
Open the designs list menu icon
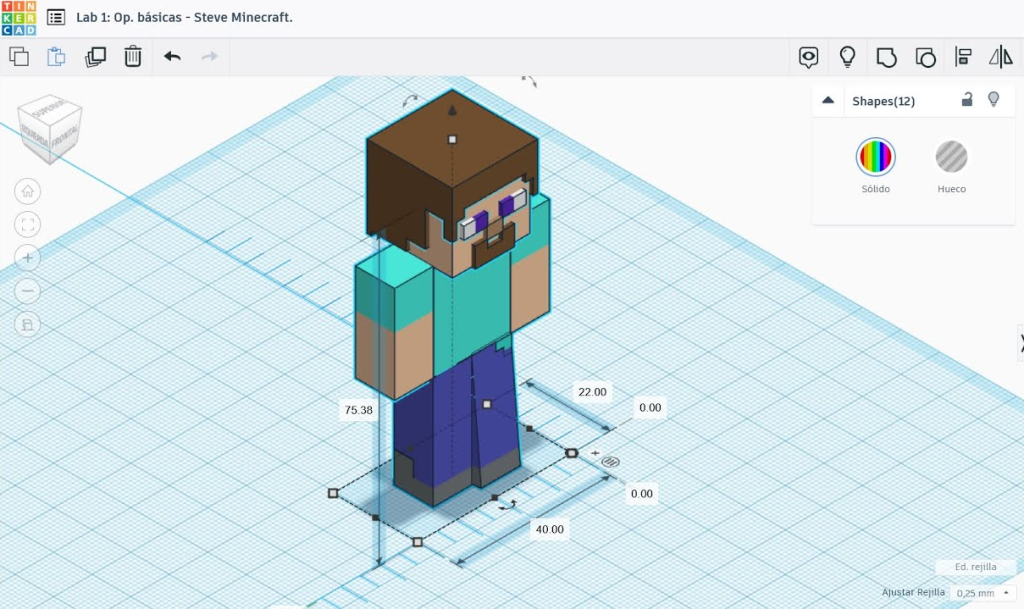point(56,18)
